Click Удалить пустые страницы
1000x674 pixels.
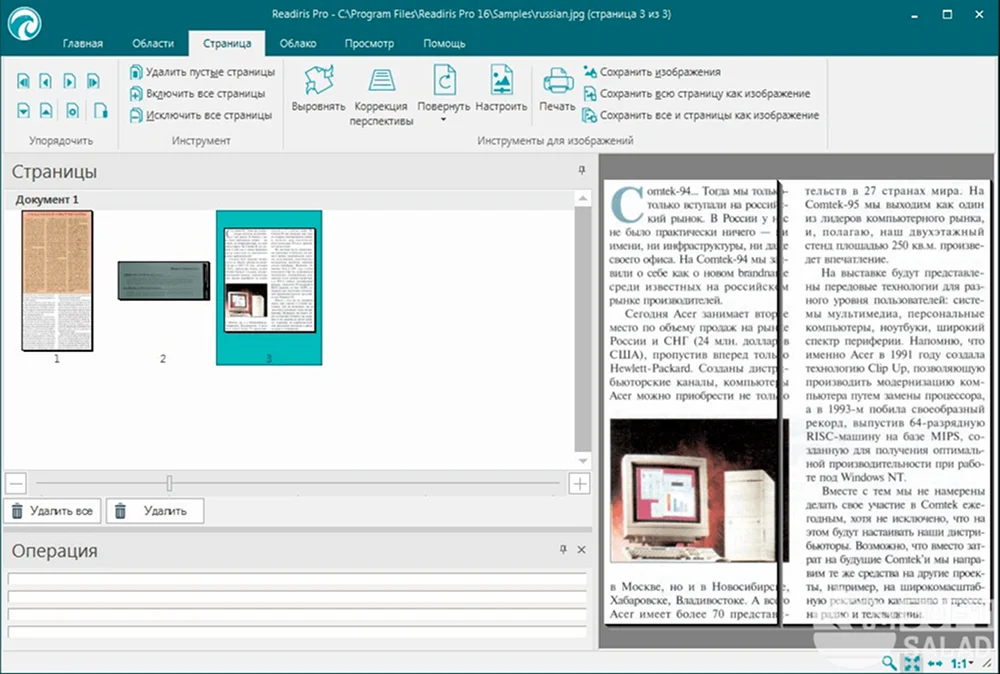202,72
